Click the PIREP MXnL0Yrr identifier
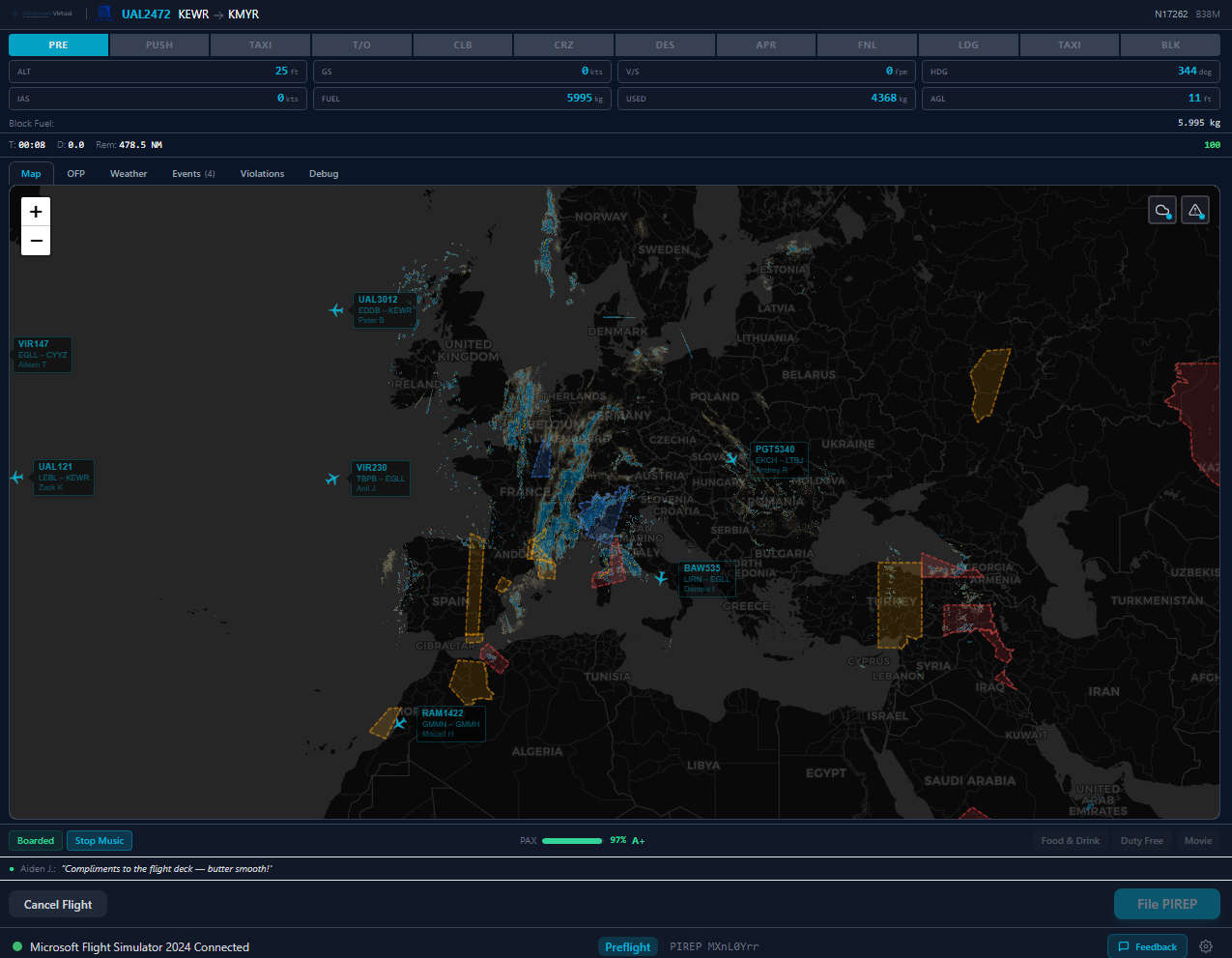Viewport: 1232px width, 958px height. pyautogui.click(x=714, y=946)
